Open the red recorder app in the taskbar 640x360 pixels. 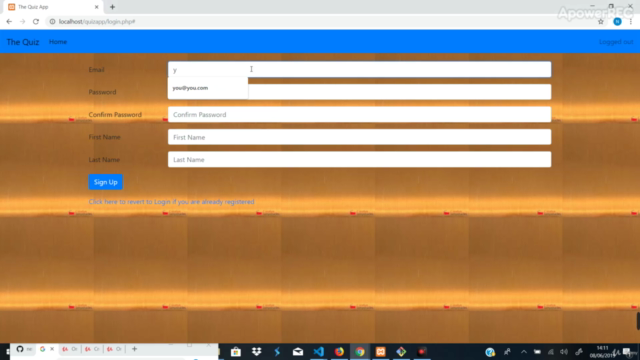click(x=422, y=351)
